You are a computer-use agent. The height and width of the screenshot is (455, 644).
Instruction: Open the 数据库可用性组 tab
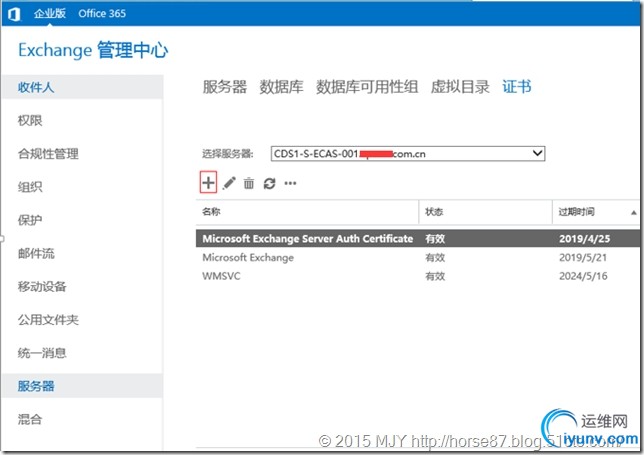[x=367, y=87]
